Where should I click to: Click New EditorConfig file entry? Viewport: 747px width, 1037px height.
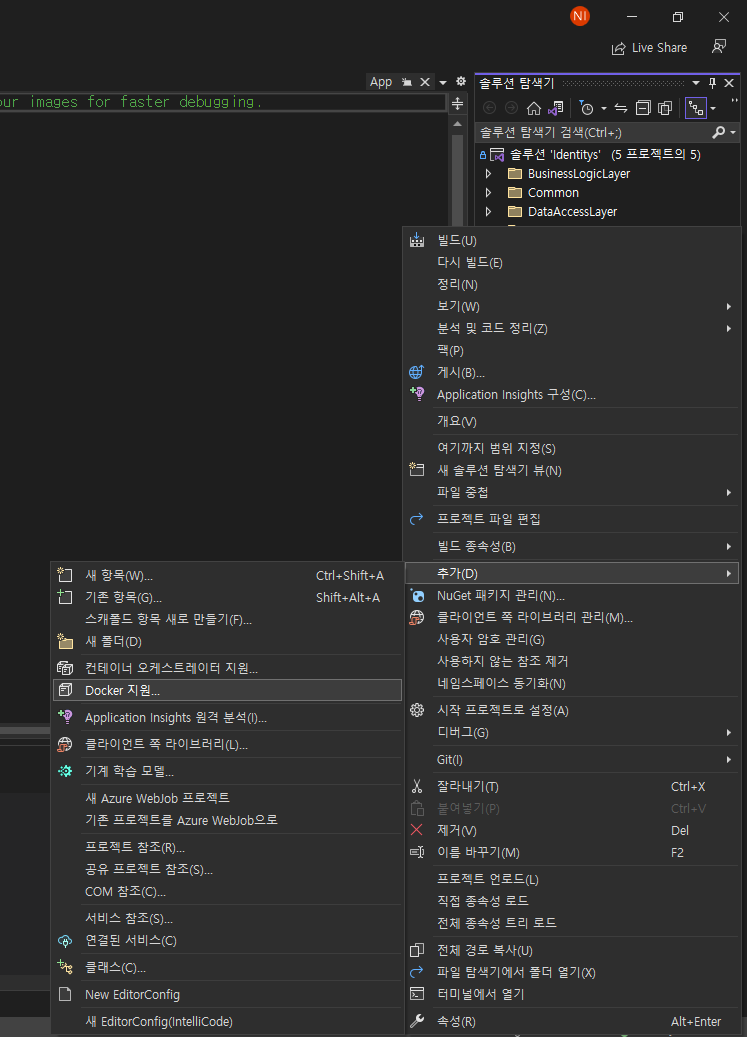coord(227,995)
